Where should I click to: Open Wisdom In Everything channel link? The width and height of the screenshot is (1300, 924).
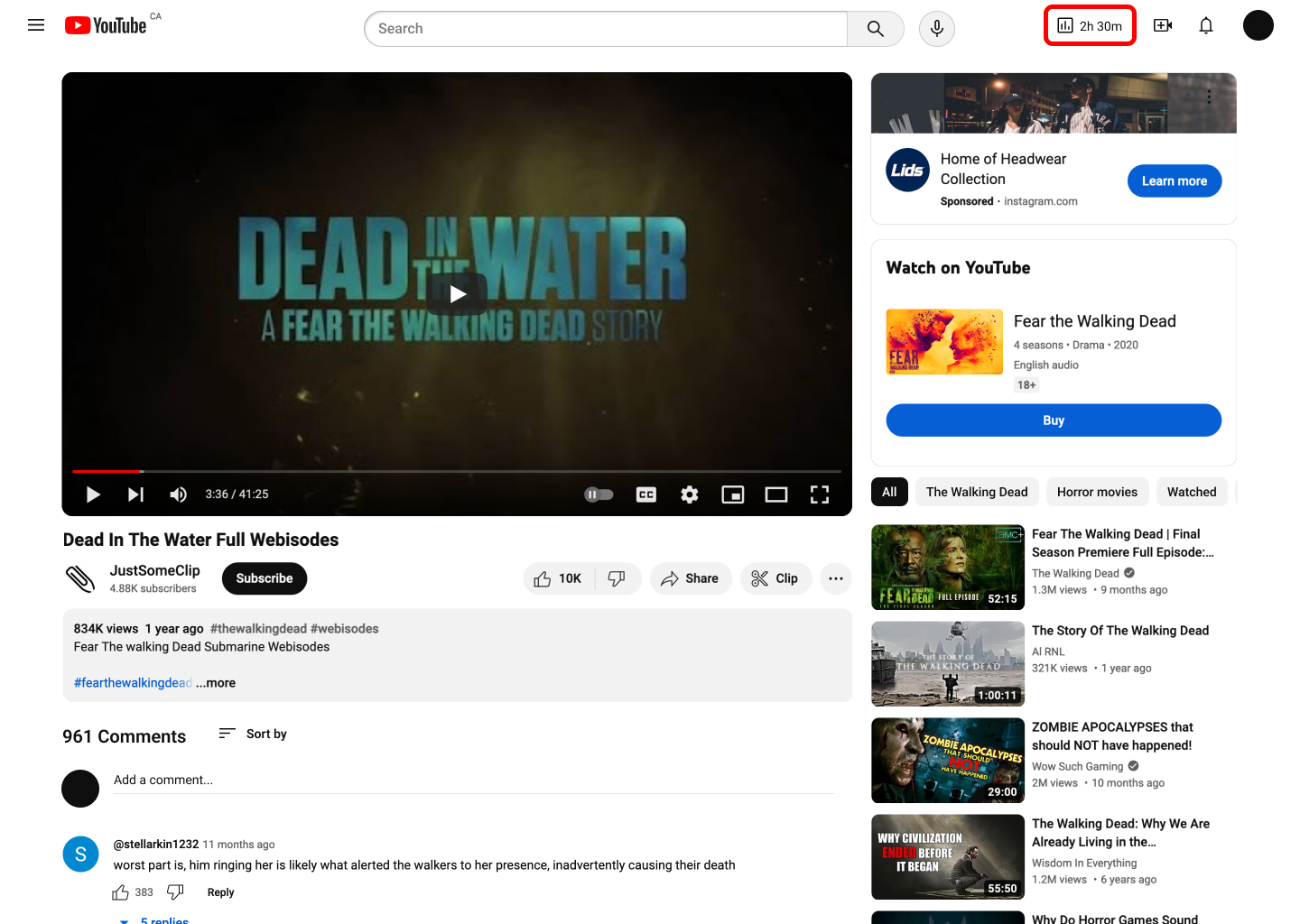click(1084, 864)
